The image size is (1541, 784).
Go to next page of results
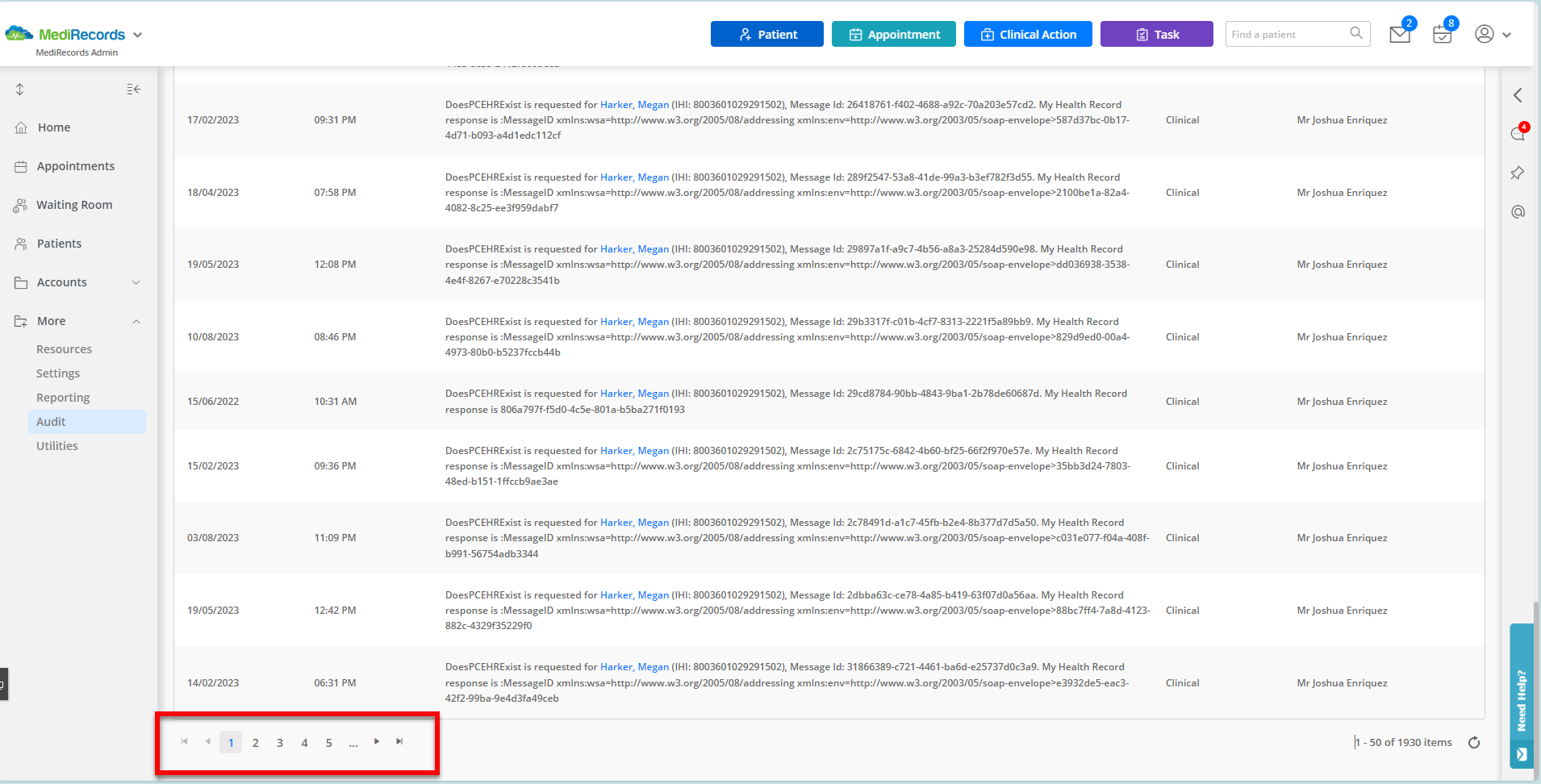[377, 742]
